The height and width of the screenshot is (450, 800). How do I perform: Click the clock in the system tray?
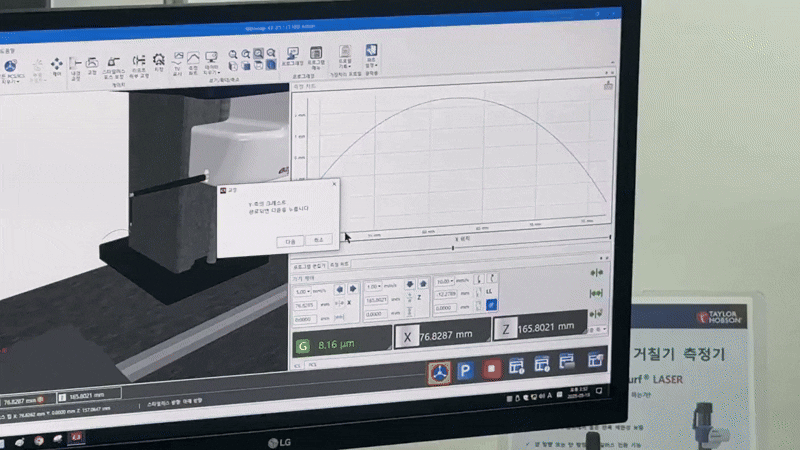pyautogui.click(x=579, y=392)
